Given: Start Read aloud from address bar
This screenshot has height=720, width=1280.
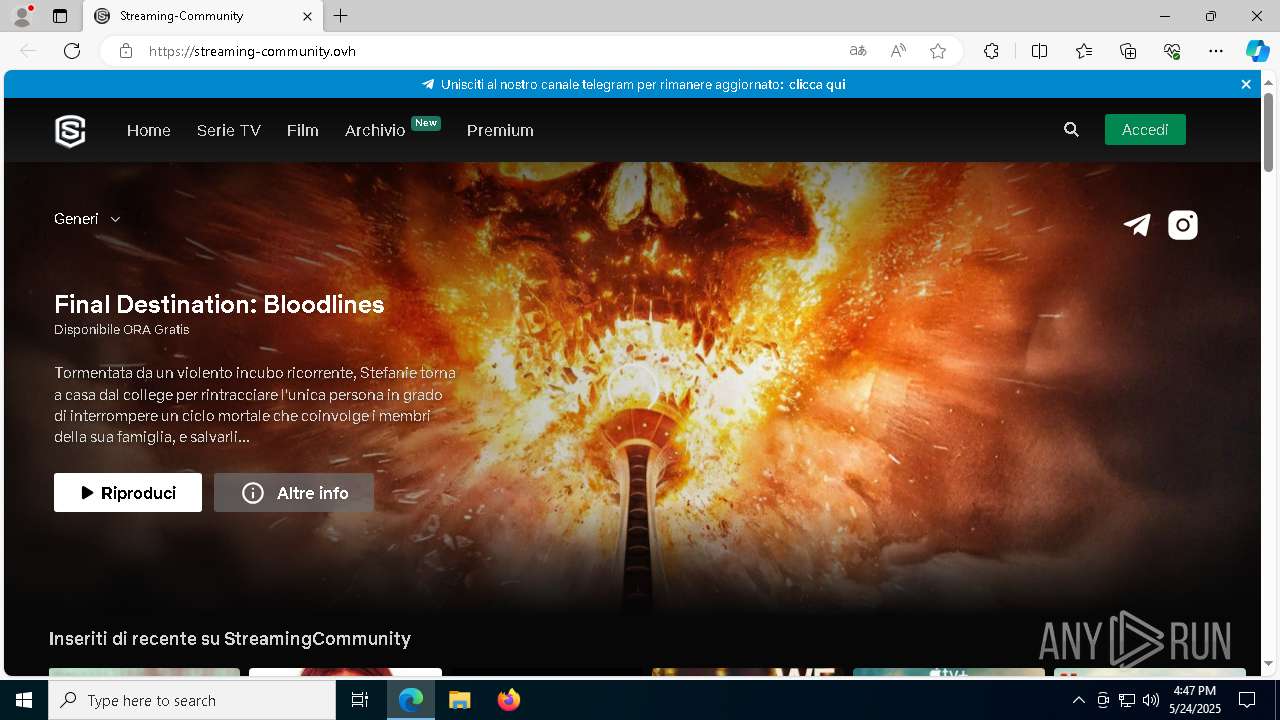Looking at the screenshot, I should pos(898,51).
